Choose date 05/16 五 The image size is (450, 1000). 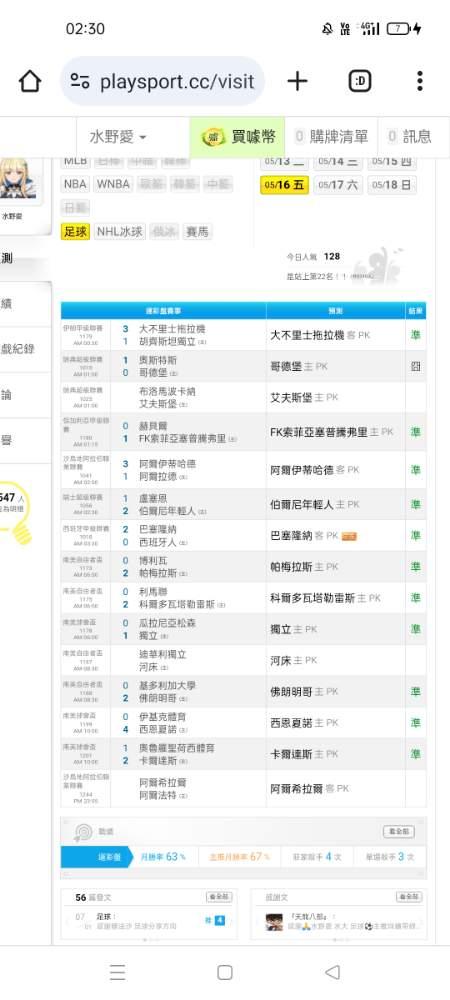click(x=284, y=185)
